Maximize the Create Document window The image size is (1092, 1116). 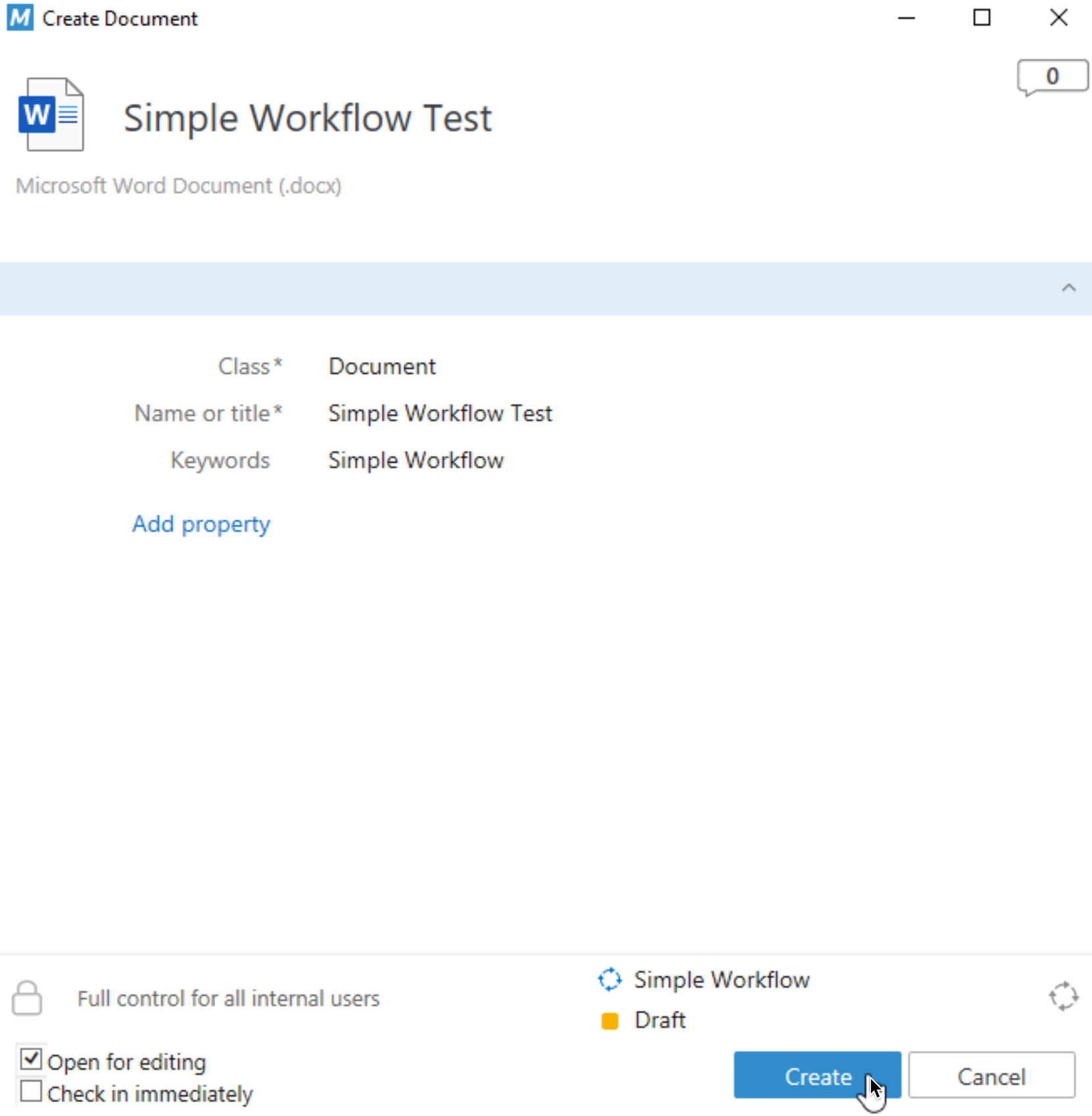click(981, 18)
